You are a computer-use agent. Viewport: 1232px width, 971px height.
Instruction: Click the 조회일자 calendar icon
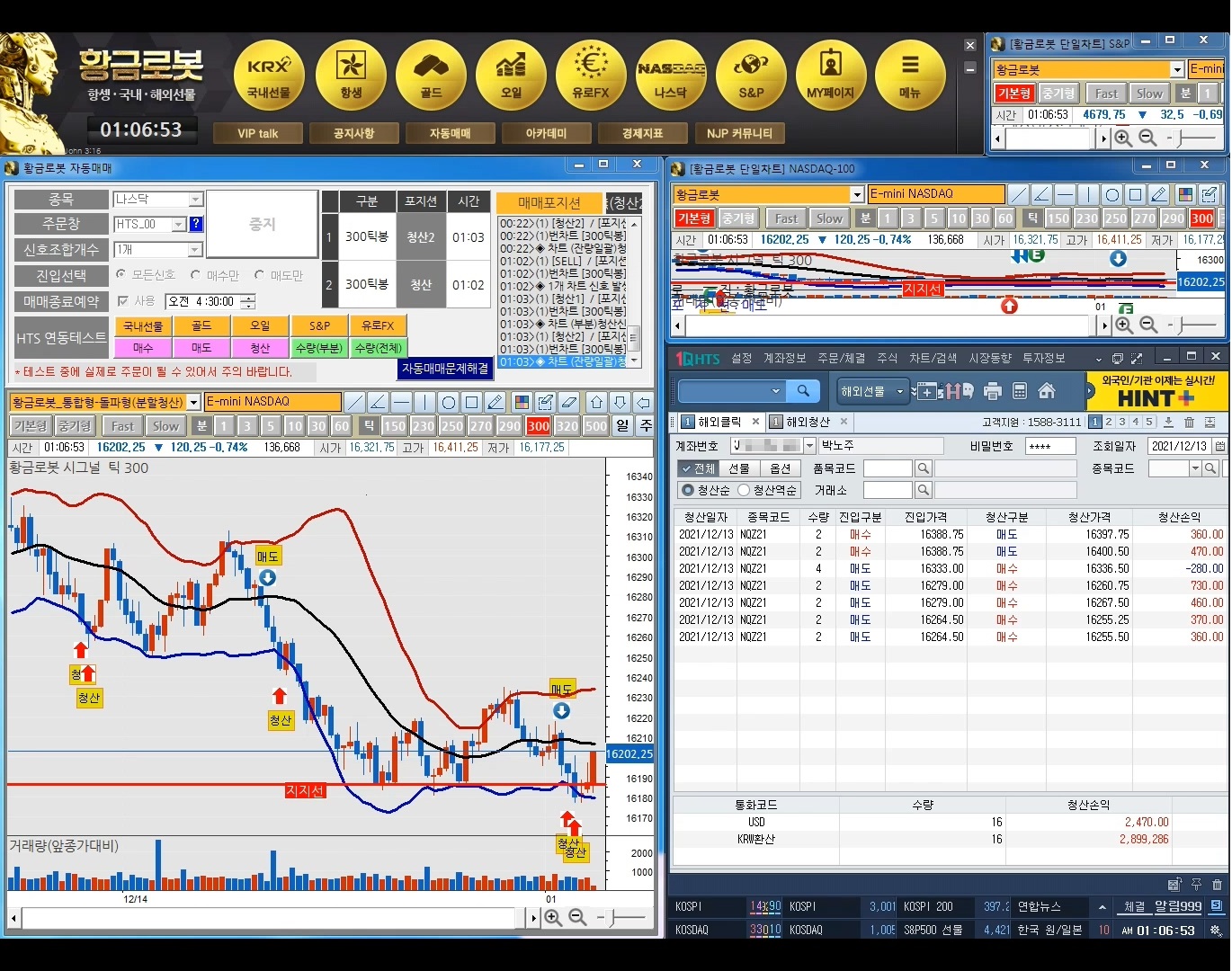pyautogui.click(x=1219, y=445)
